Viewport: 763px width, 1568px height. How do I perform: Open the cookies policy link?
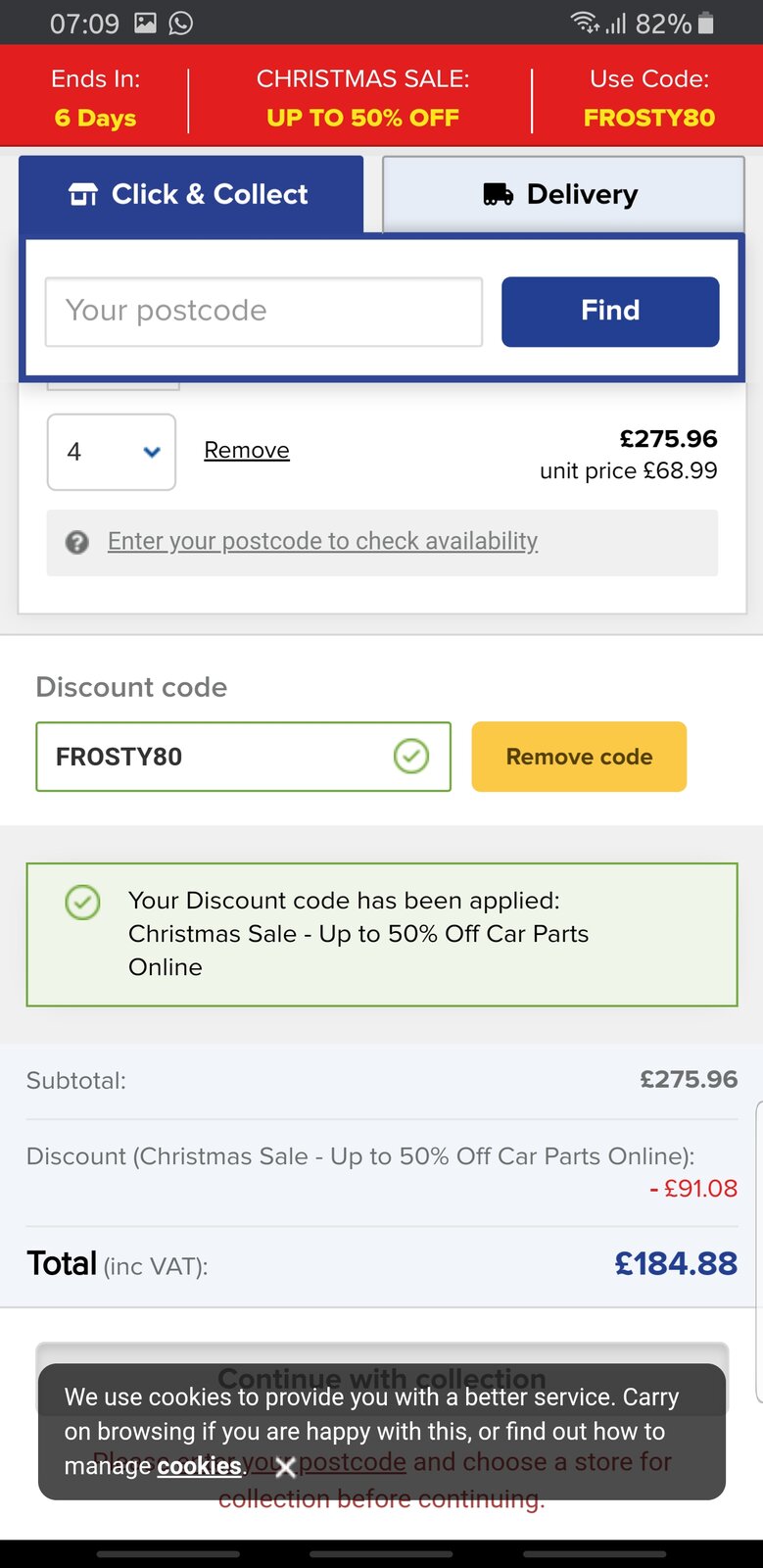(x=199, y=1466)
